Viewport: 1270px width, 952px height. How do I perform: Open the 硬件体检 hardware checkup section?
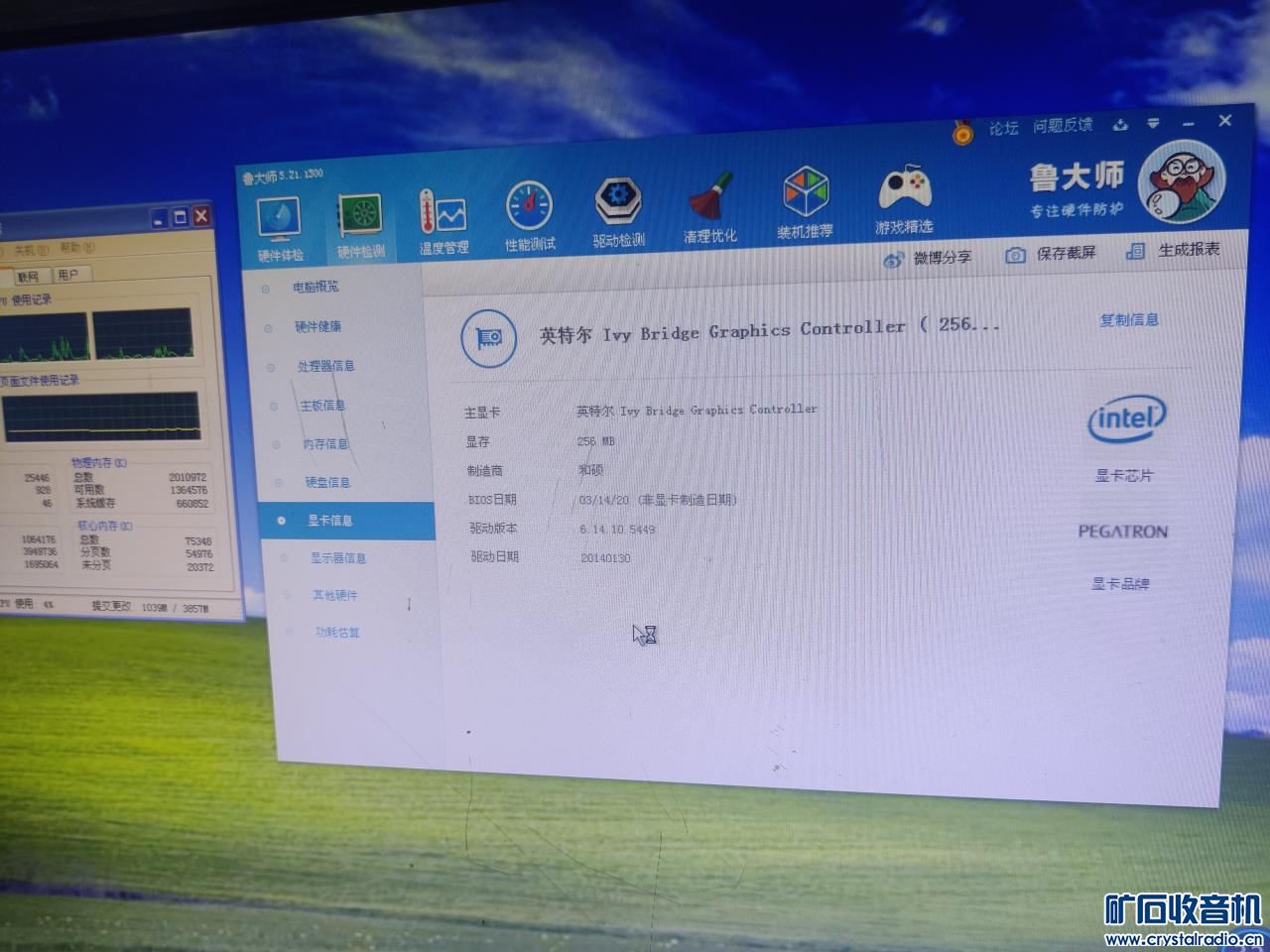pyautogui.click(x=279, y=231)
